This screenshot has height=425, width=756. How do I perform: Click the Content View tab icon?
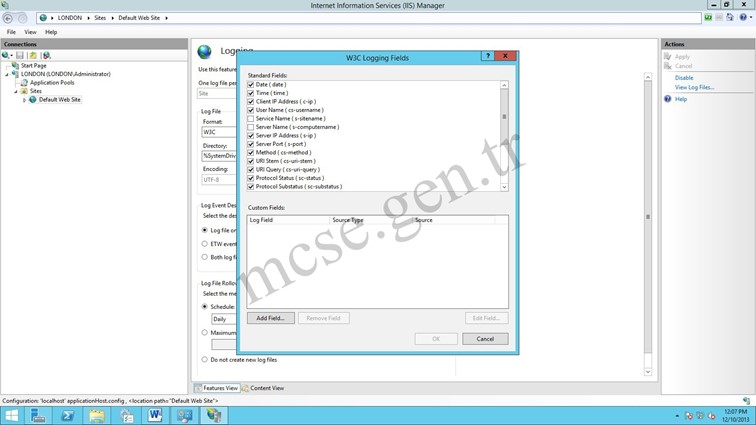tap(245, 388)
